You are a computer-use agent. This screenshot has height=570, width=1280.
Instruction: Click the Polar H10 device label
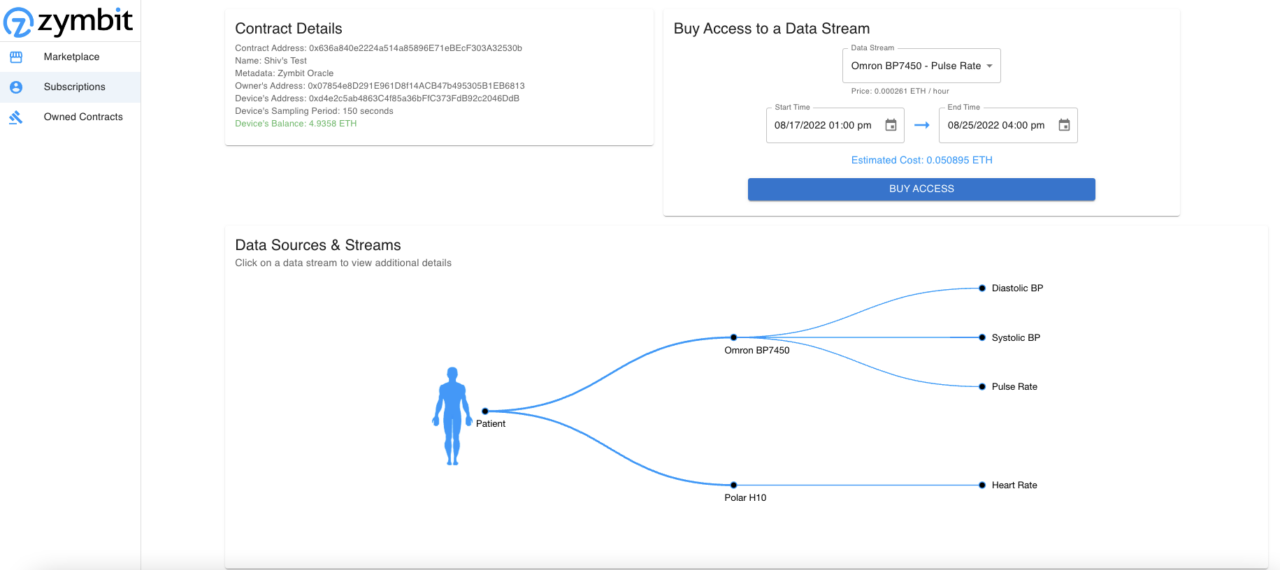coord(745,497)
